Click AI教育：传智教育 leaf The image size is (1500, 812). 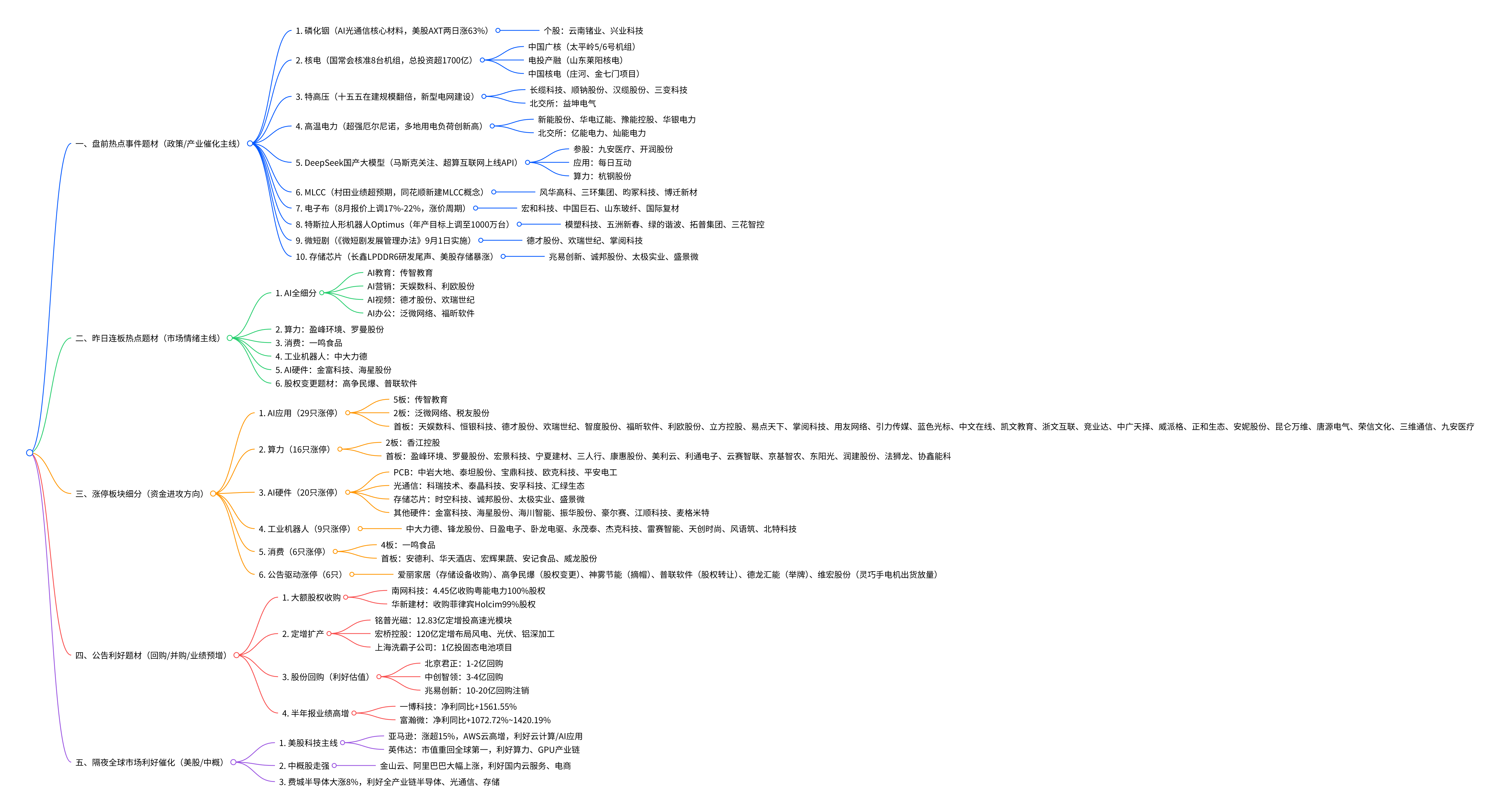click(400, 272)
